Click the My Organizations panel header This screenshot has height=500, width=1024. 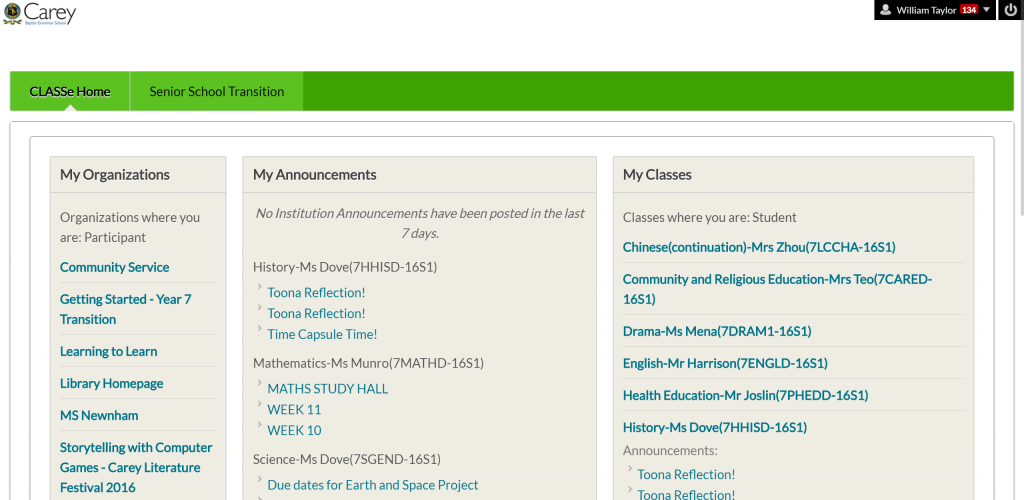tap(138, 175)
